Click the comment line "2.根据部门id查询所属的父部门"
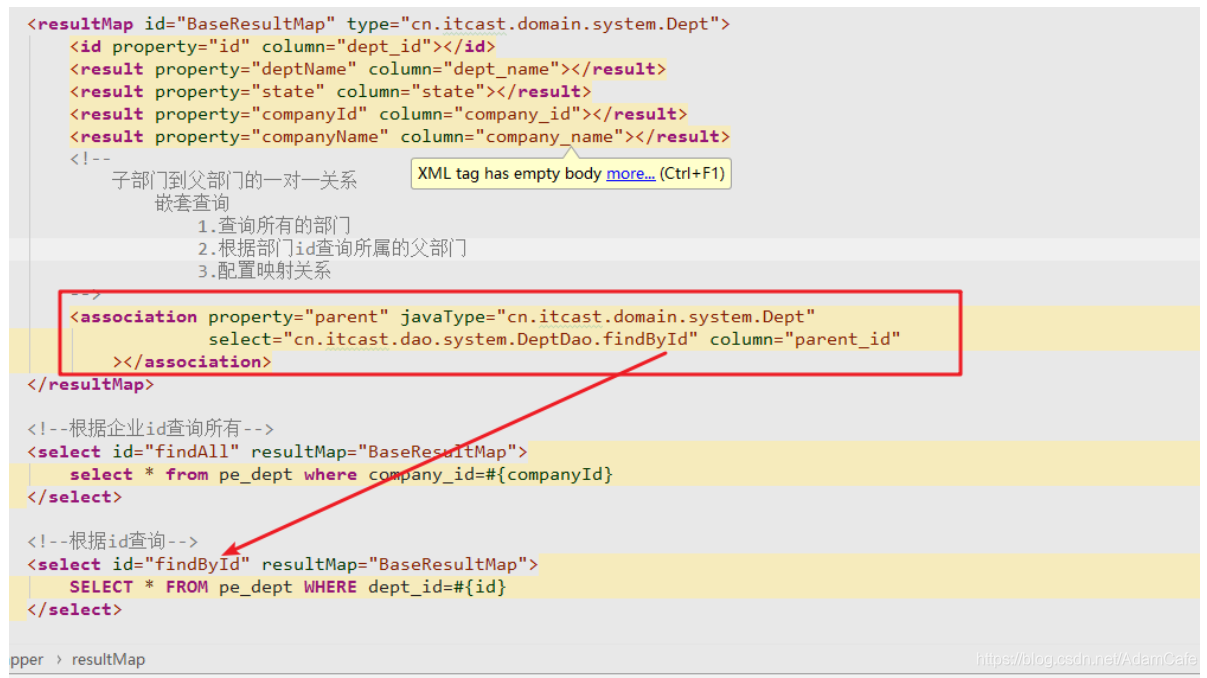The image size is (1207, 678). pyautogui.click(x=332, y=248)
